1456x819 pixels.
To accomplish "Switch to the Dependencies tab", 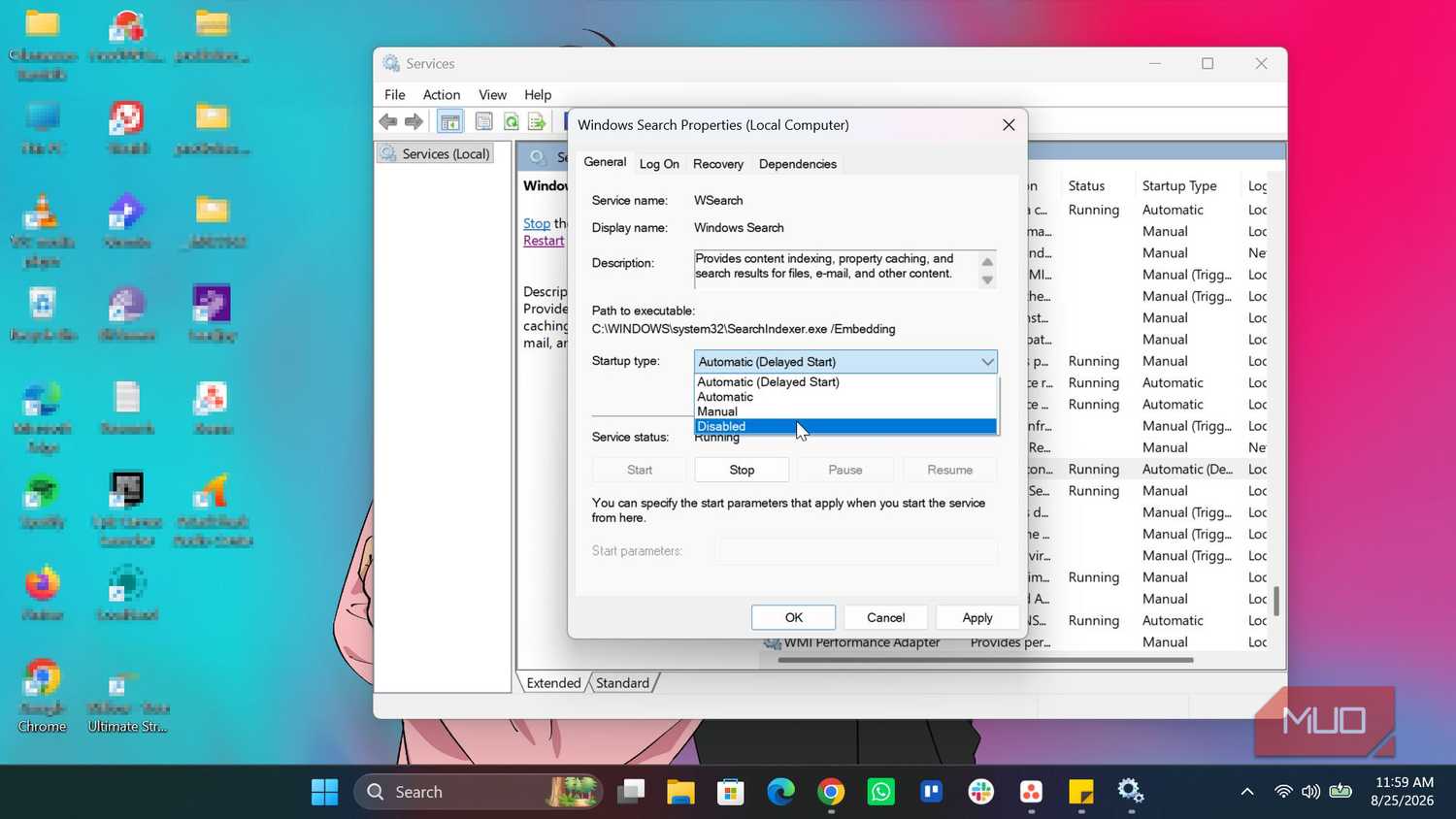I will (x=798, y=164).
